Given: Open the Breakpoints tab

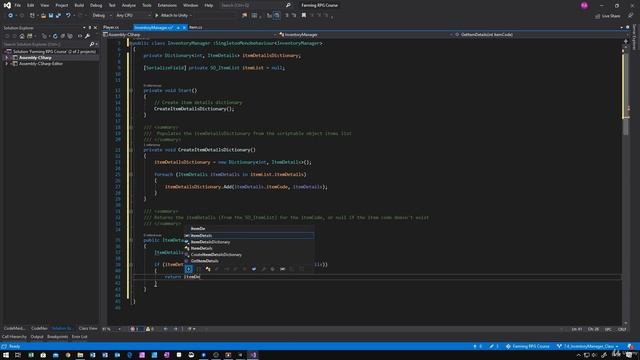Looking at the screenshot, I should point(58,337).
